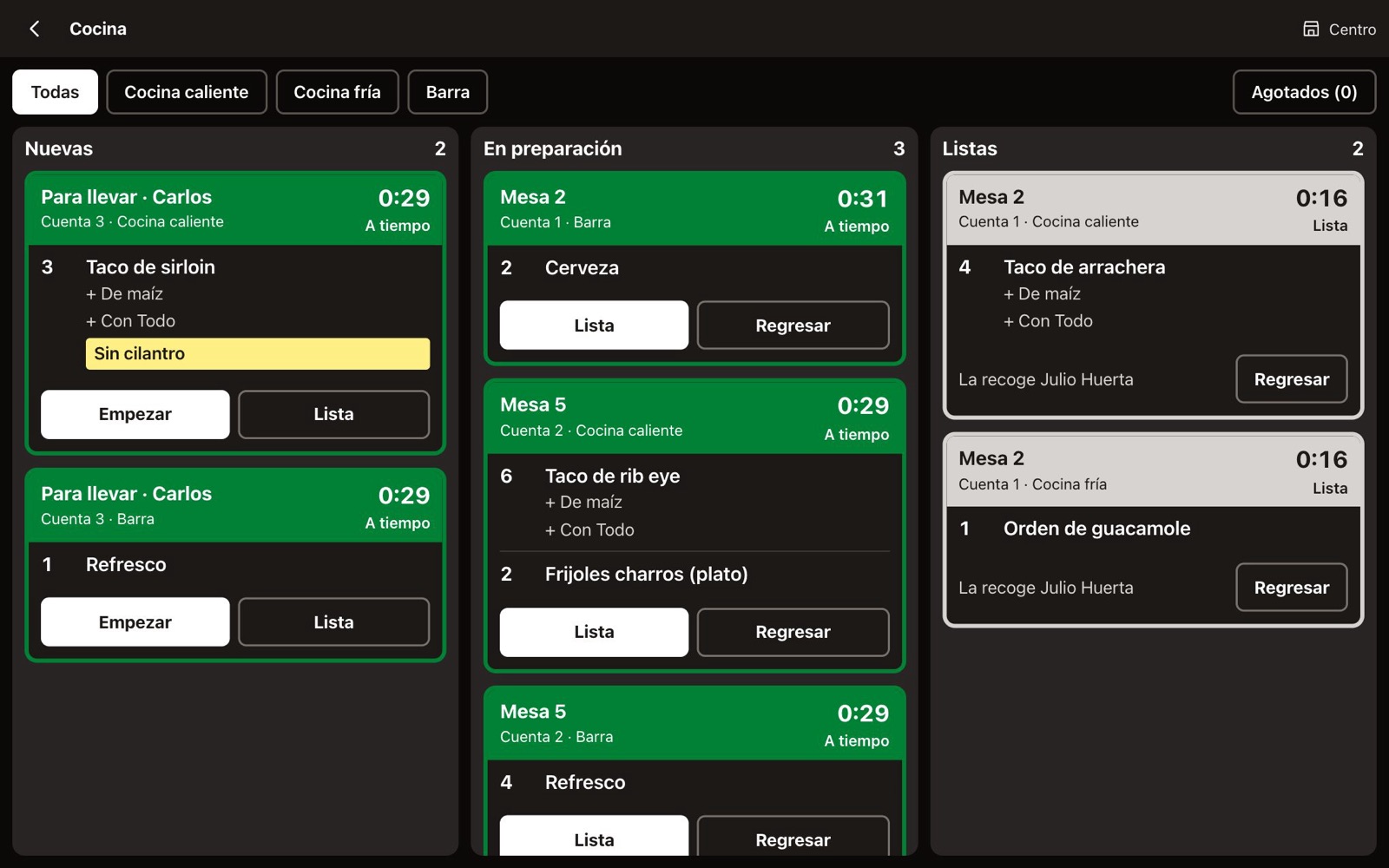Mark Taco de rib eye order Lista
The width and height of the screenshot is (1389, 868).
594,632
